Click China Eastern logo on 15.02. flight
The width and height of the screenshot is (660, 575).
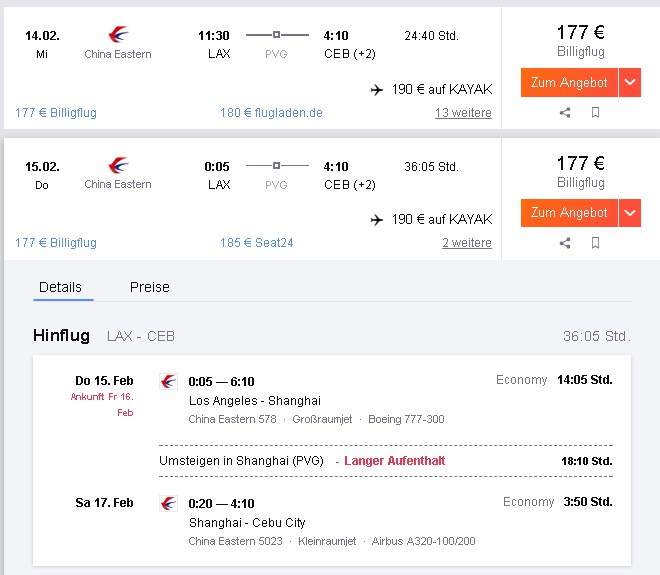[118, 165]
